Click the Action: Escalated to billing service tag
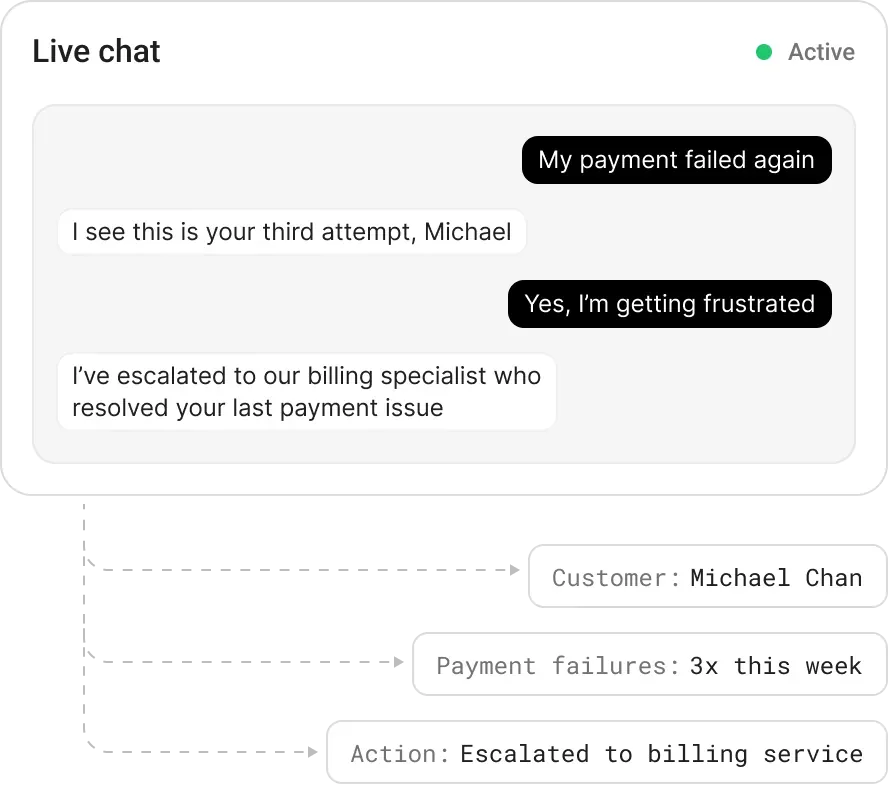888x800 pixels. tap(606, 753)
